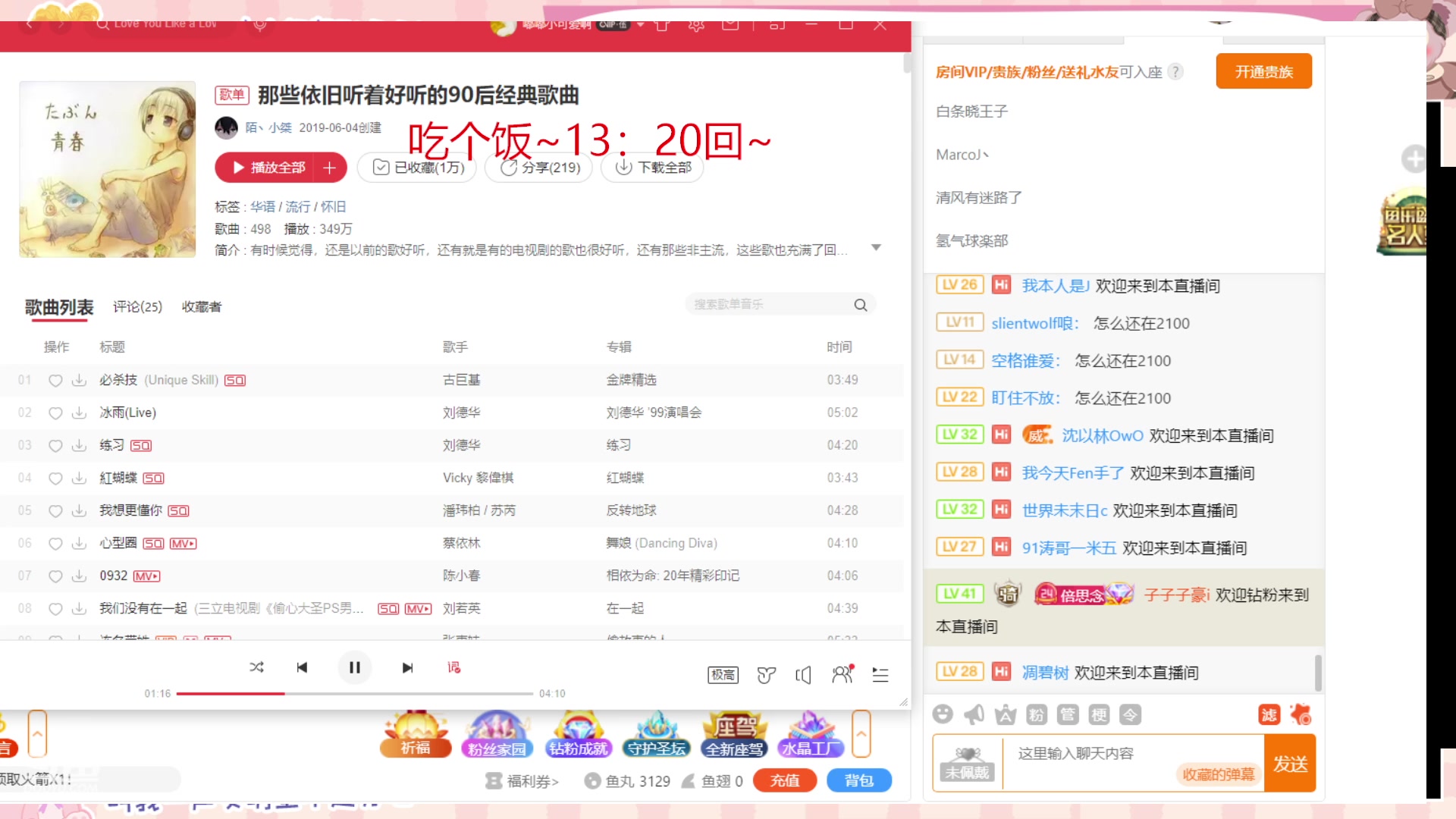
Task: Click the 令 command icon
Action: (x=1130, y=714)
